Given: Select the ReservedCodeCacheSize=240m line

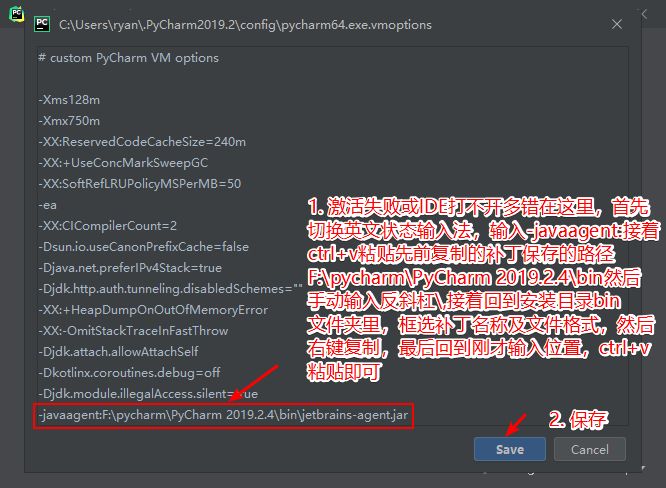Looking at the screenshot, I should coord(142,142).
